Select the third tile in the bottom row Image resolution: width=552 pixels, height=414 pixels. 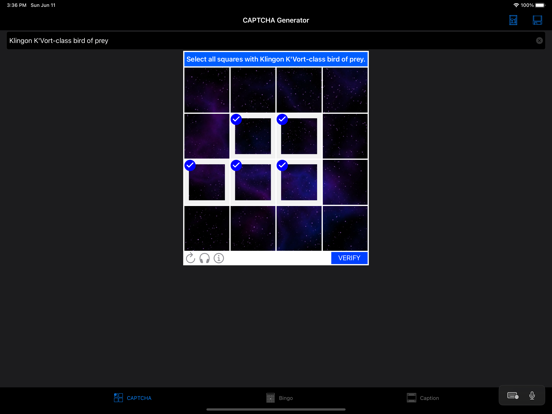[299, 228]
